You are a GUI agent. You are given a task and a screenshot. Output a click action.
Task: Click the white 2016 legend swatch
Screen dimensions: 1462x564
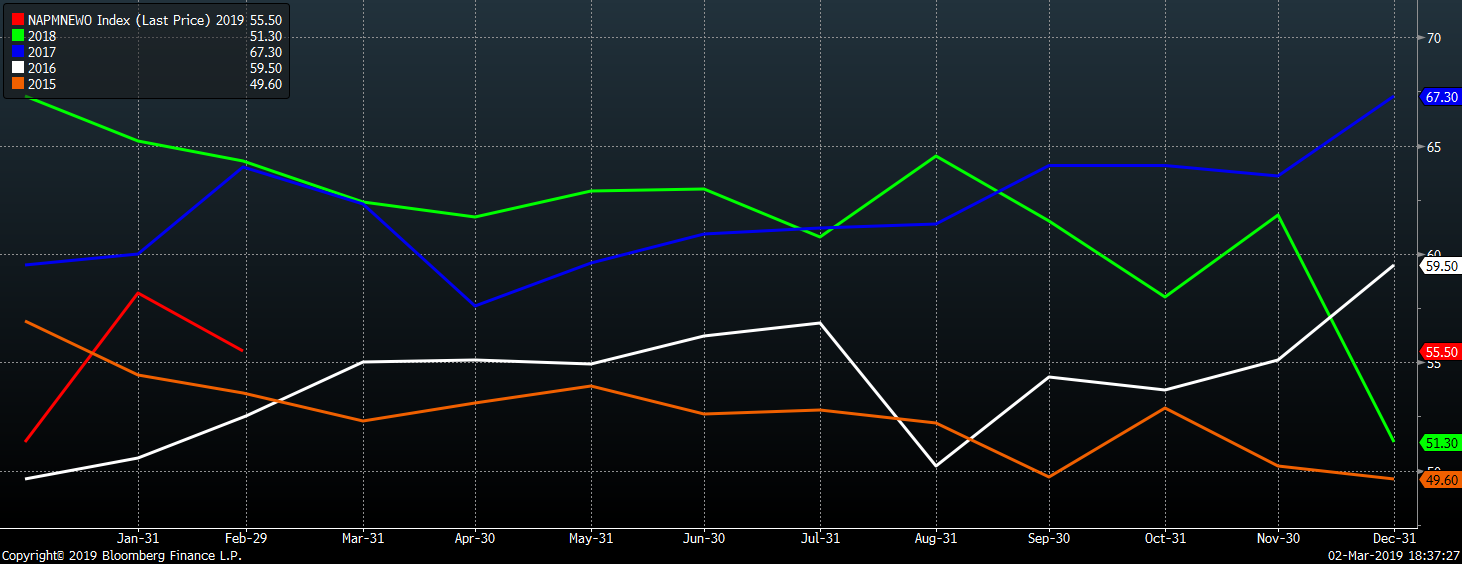point(16,69)
